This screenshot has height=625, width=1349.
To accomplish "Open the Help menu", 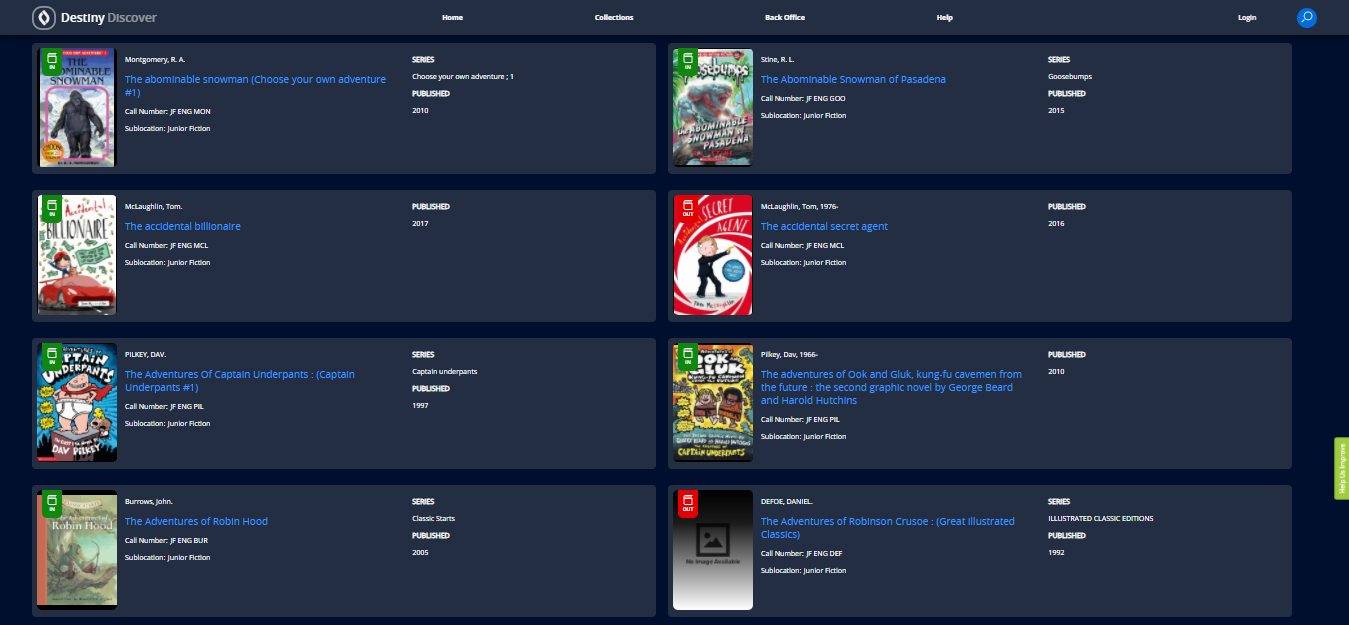I will point(945,17).
